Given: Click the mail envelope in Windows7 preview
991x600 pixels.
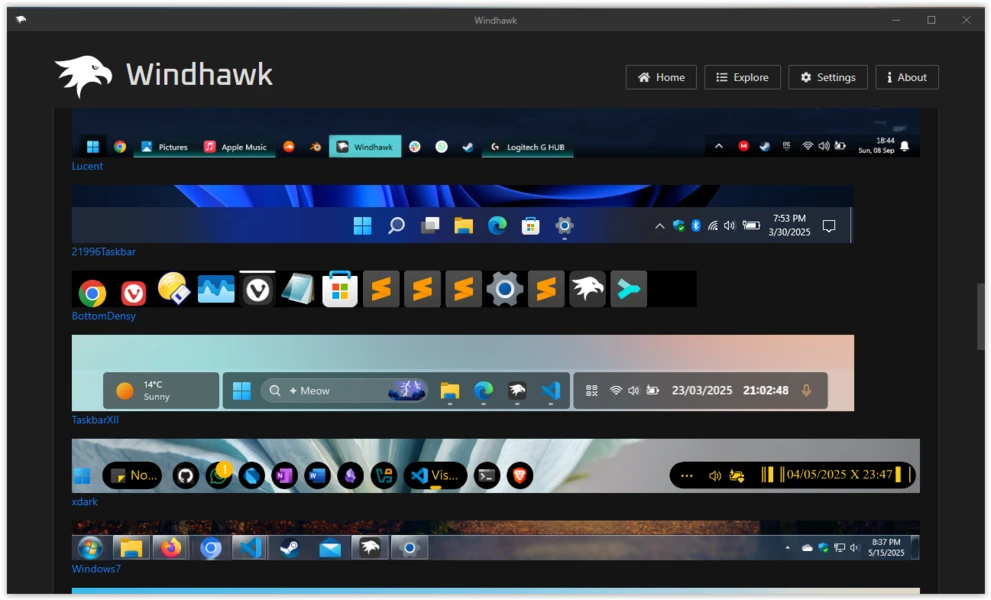Looking at the screenshot, I should click(330, 548).
